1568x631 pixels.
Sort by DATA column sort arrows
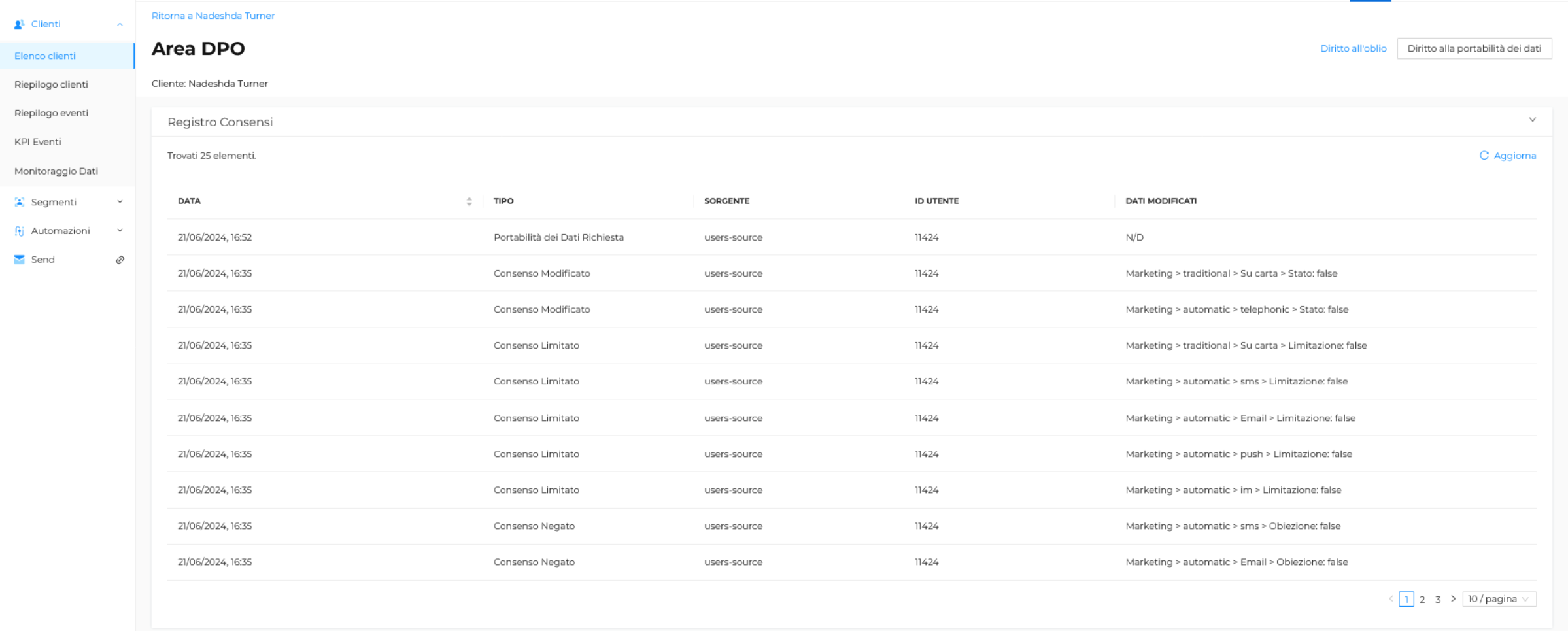click(469, 201)
